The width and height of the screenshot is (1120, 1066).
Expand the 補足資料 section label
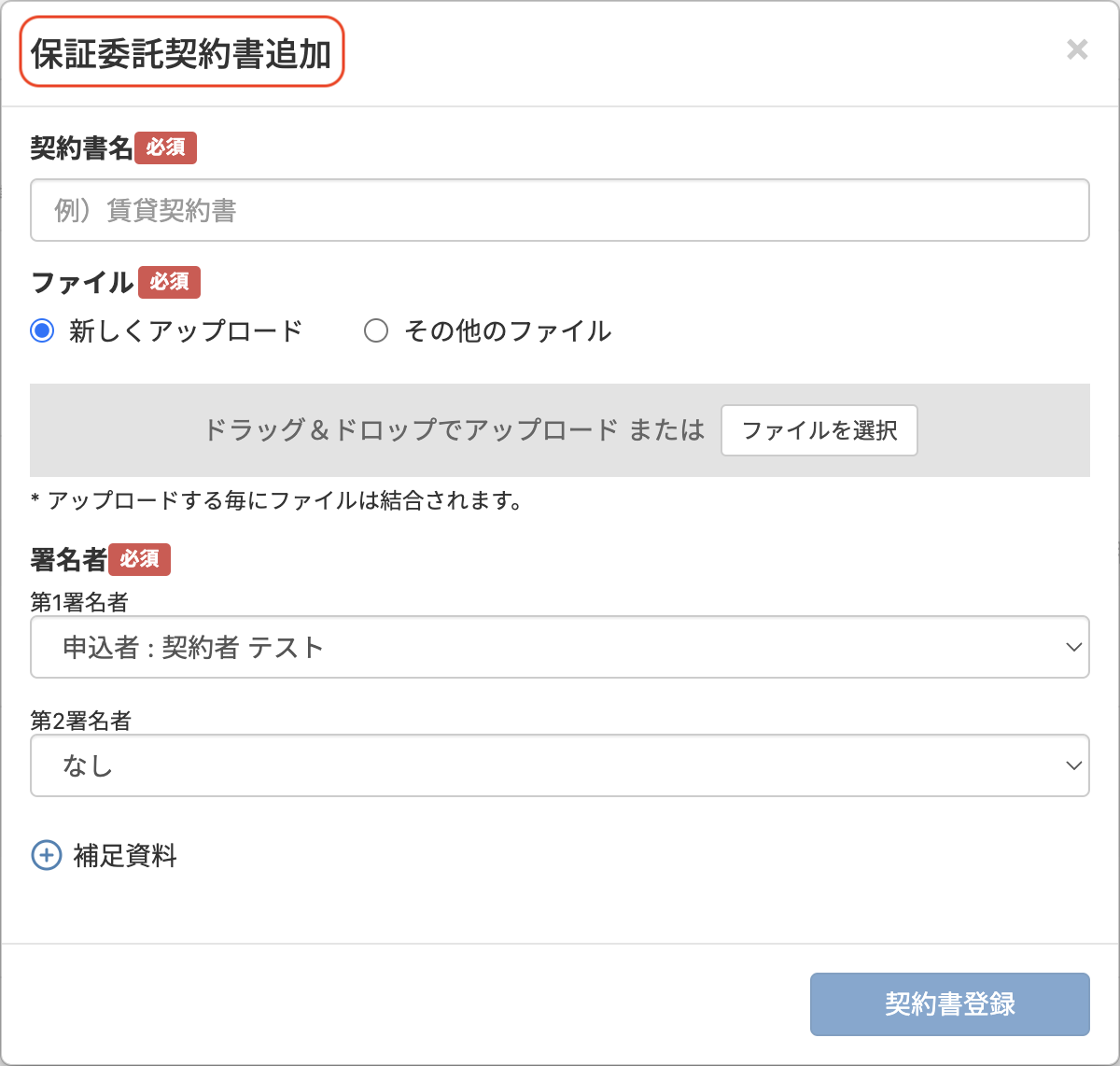(125, 856)
